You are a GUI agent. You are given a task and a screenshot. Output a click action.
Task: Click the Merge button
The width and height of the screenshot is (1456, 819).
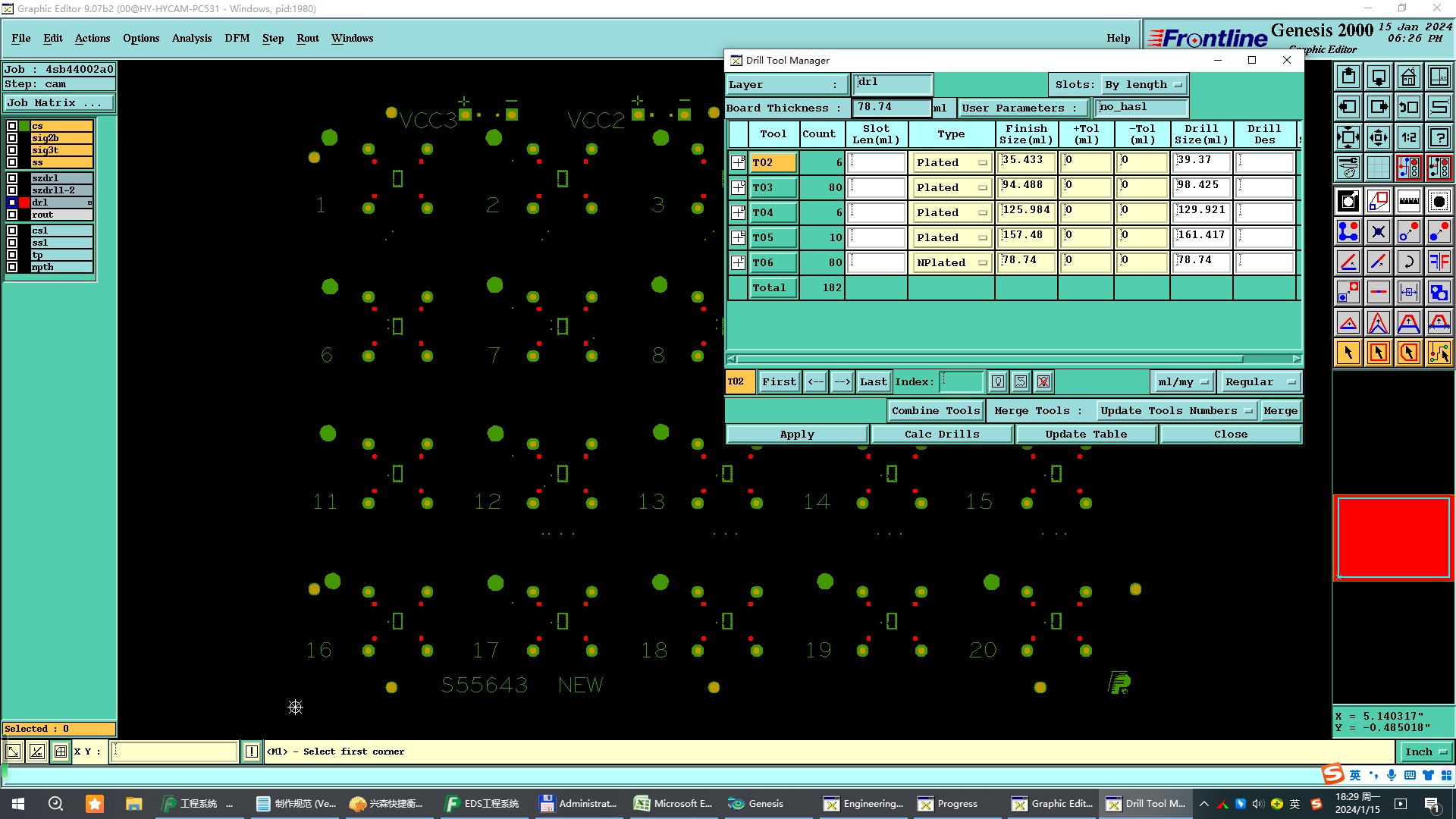(x=1281, y=410)
